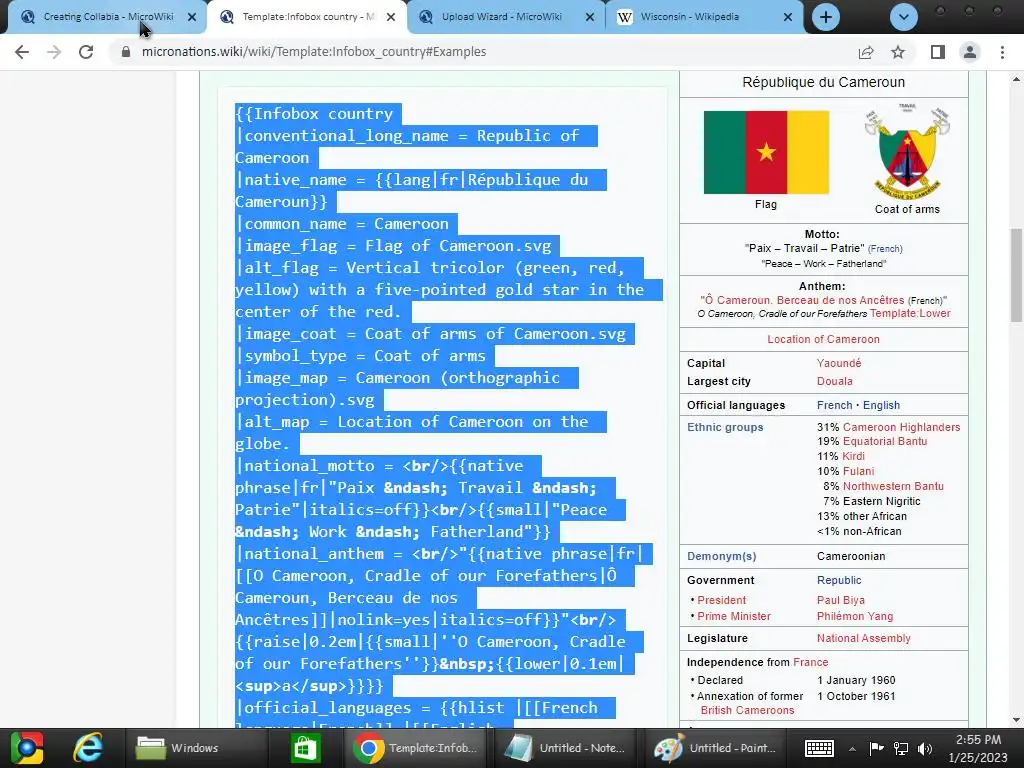Image resolution: width=1024 pixels, height=768 pixels.
Task: Close the Template:Infobox country tab
Action: 391,18
